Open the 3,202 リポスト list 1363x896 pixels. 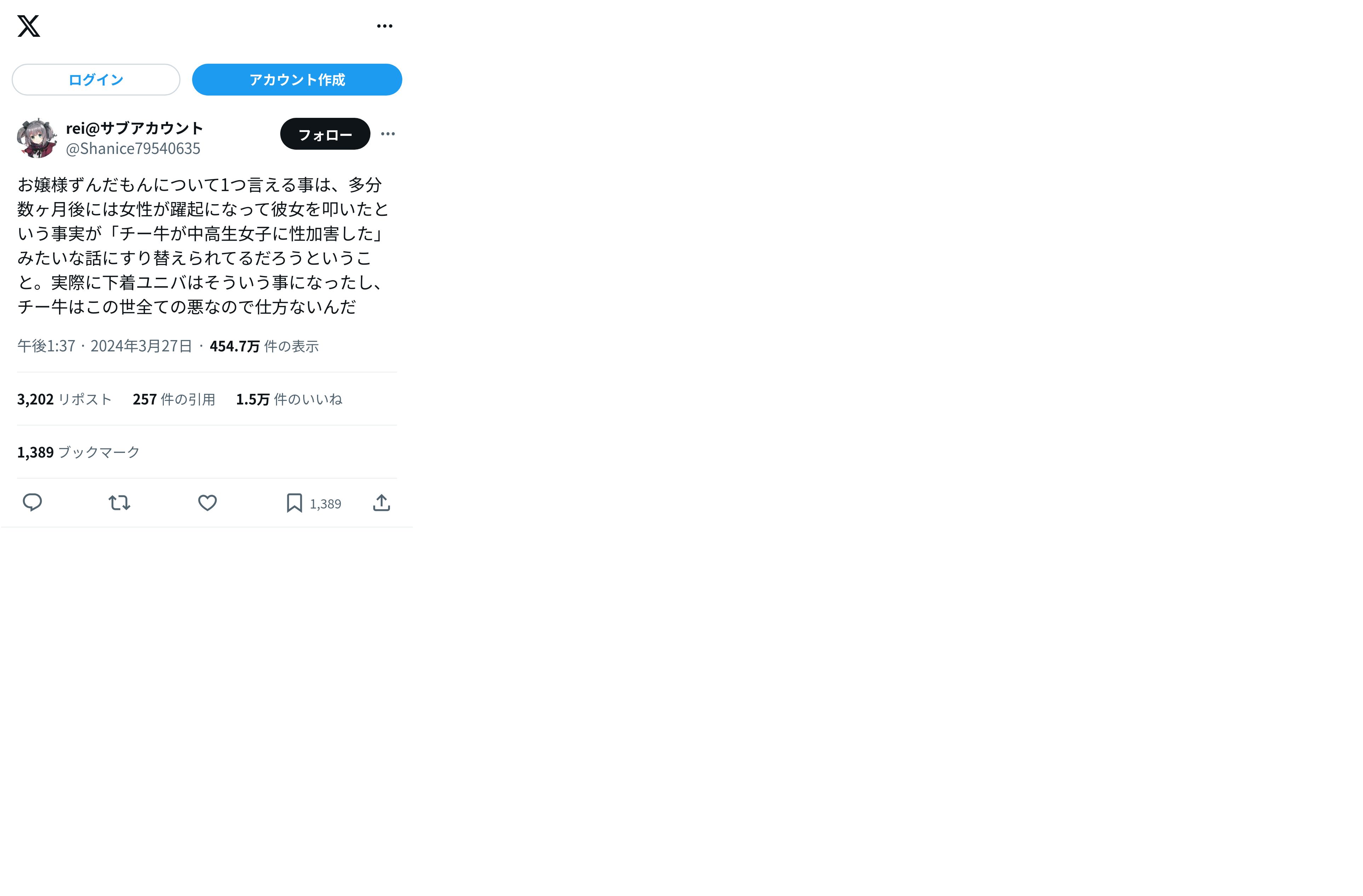[x=64, y=399]
